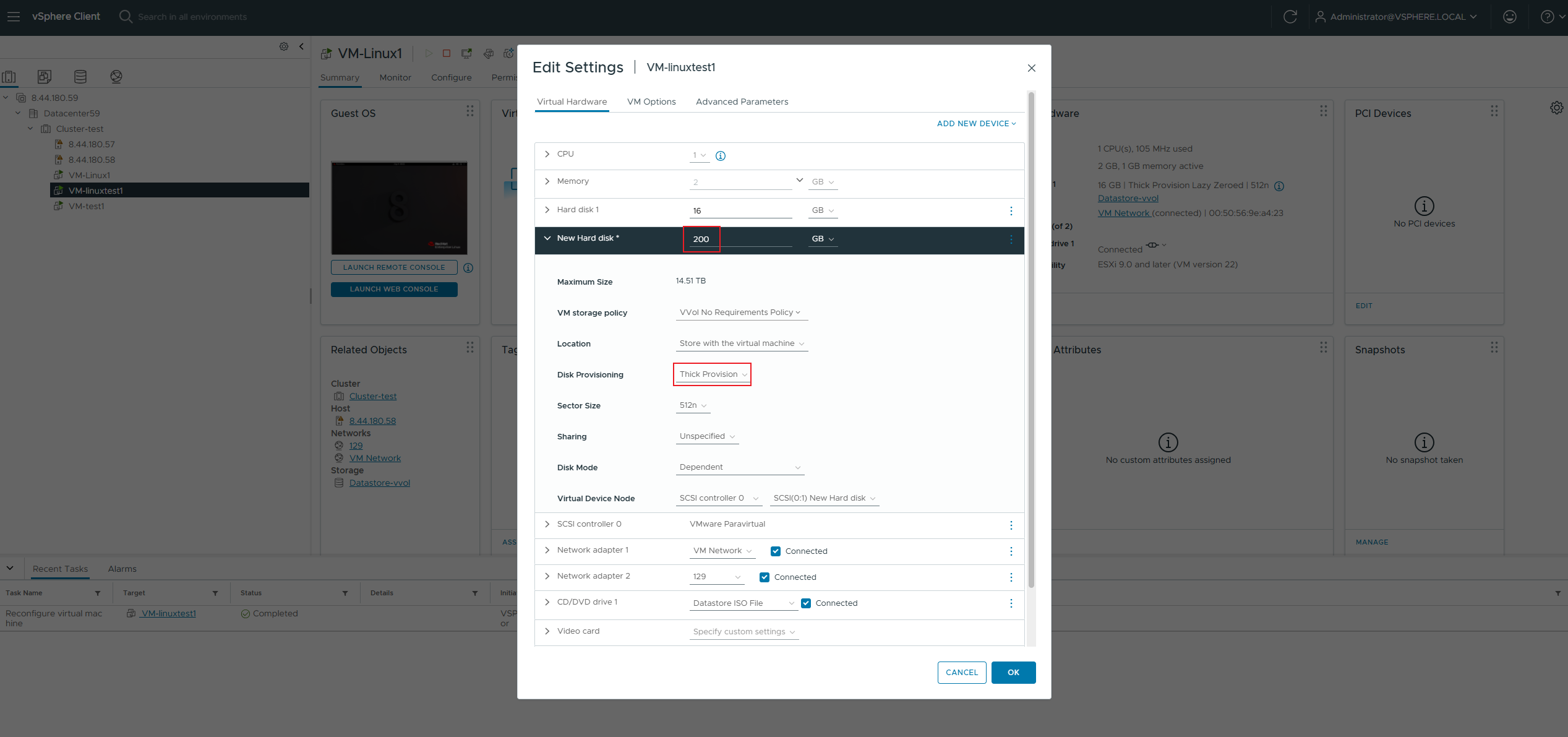Click the refresh icon in the top bar
Image resolution: width=1568 pixels, height=737 pixels.
pos(1290,17)
